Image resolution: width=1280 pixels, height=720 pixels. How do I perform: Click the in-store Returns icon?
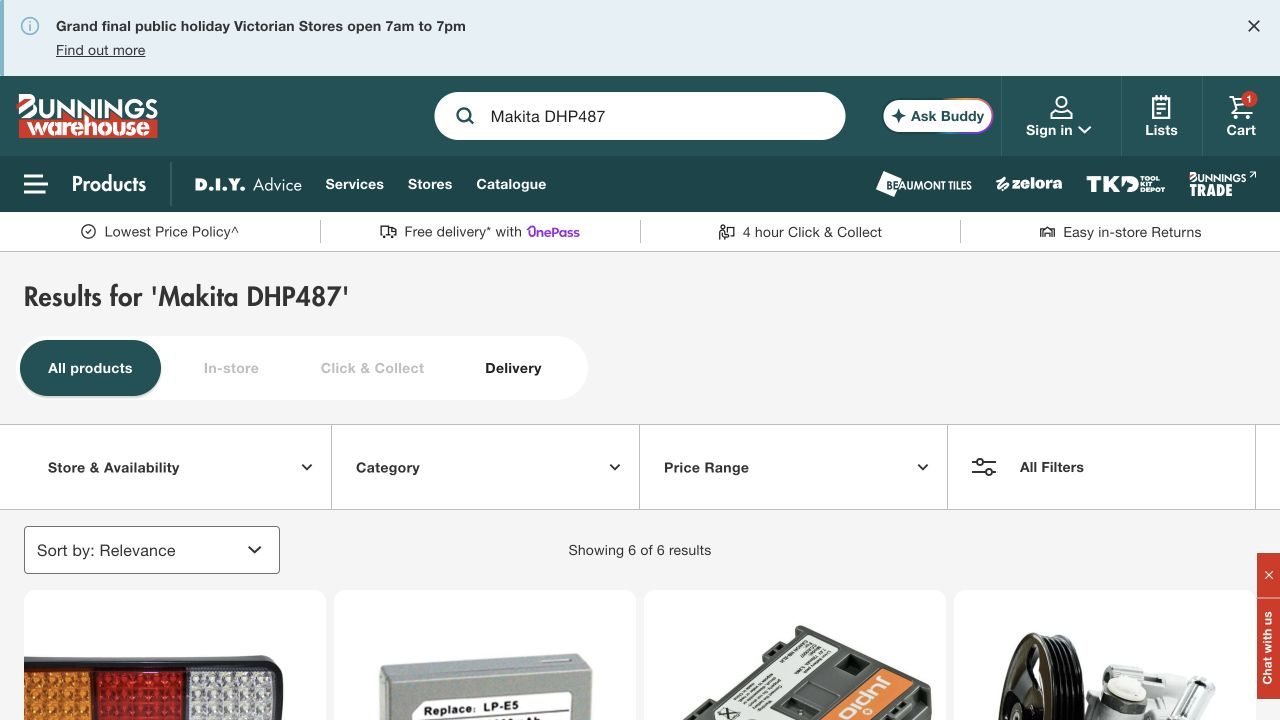coord(1047,232)
